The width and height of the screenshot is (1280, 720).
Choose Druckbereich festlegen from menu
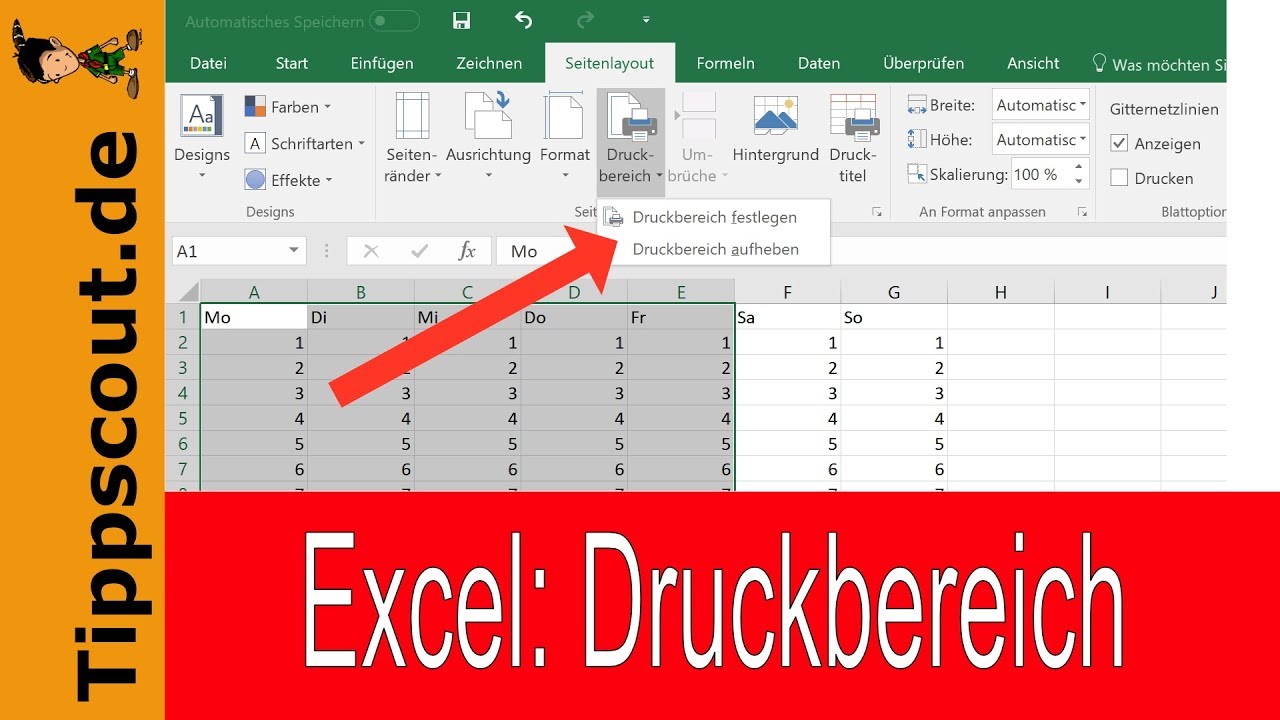coord(714,217)
